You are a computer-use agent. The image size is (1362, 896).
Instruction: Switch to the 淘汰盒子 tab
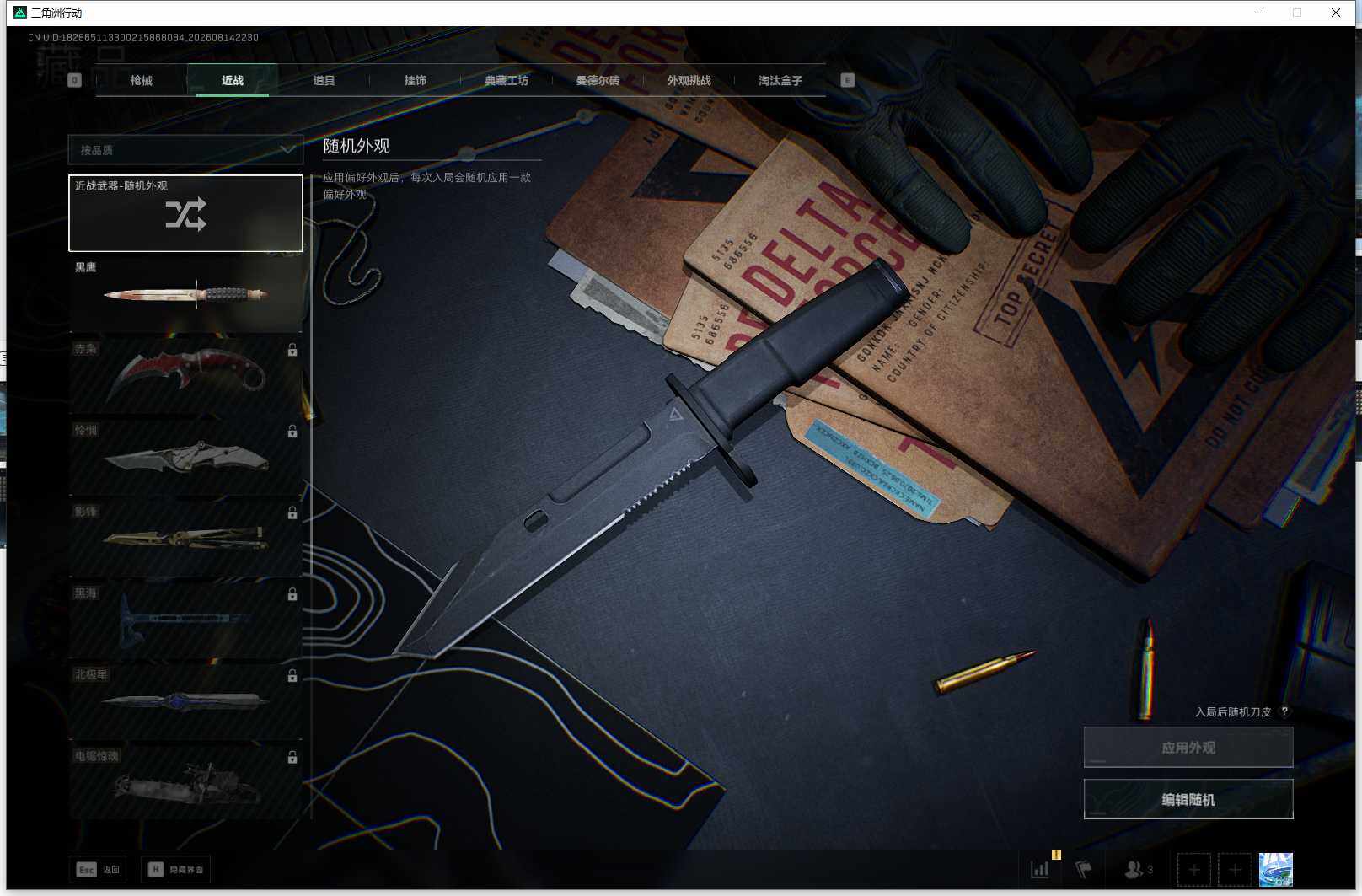[780, 80]
